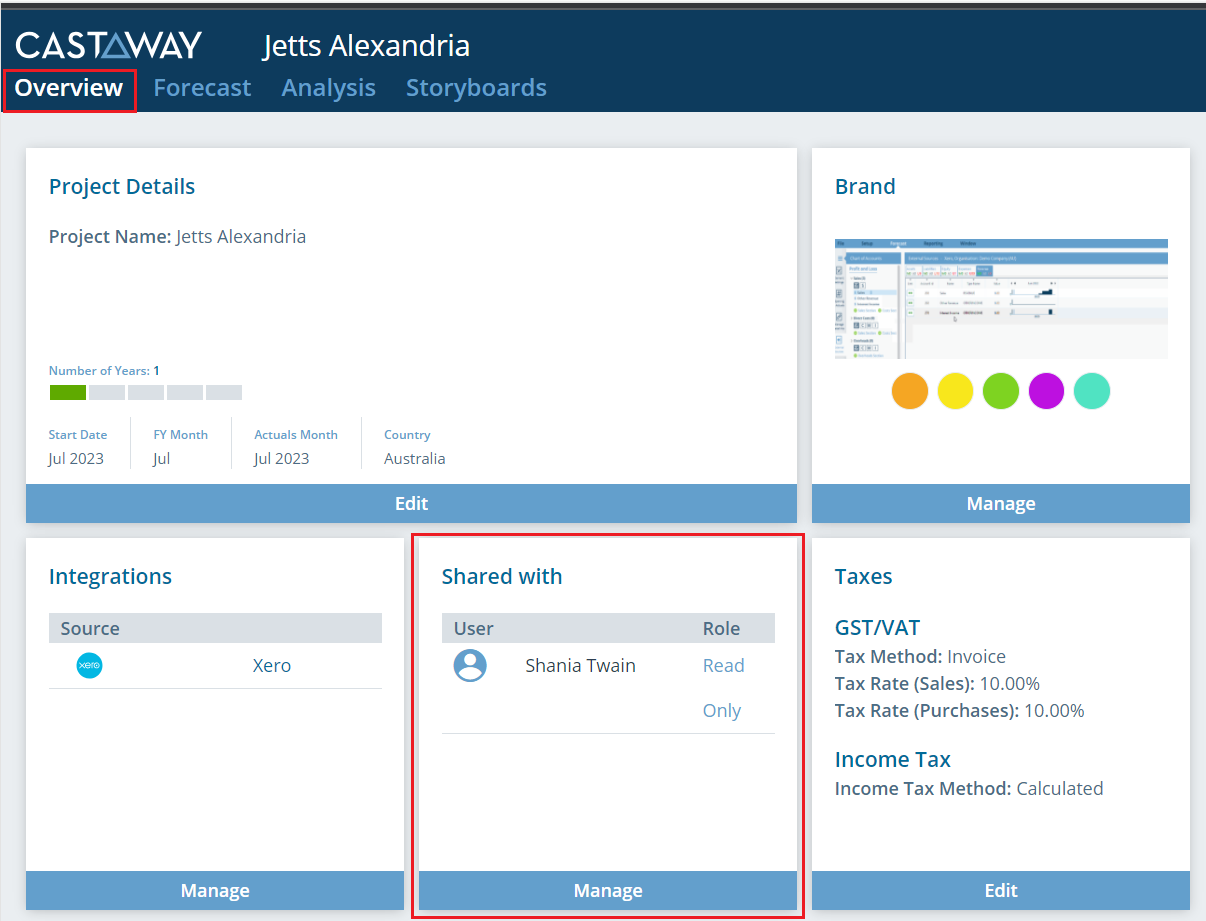The height and width of the screenshot is (921, 1206).
Task: Go to the Analysis tab
Action: [x=329, y=88]
